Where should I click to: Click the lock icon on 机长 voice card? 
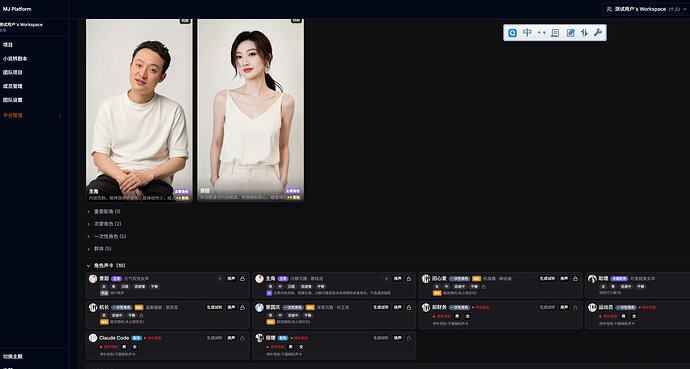pyautogui.click(x=242, y=308)
